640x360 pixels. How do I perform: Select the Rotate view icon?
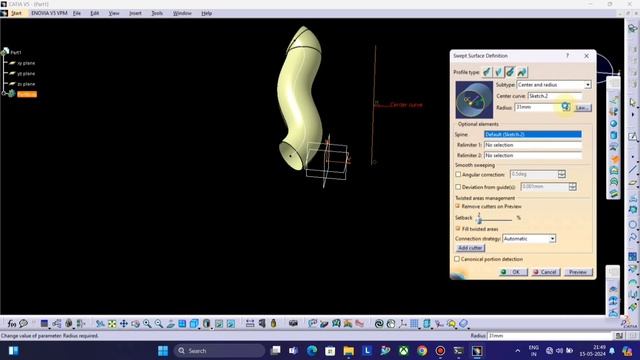click(135, 324)
